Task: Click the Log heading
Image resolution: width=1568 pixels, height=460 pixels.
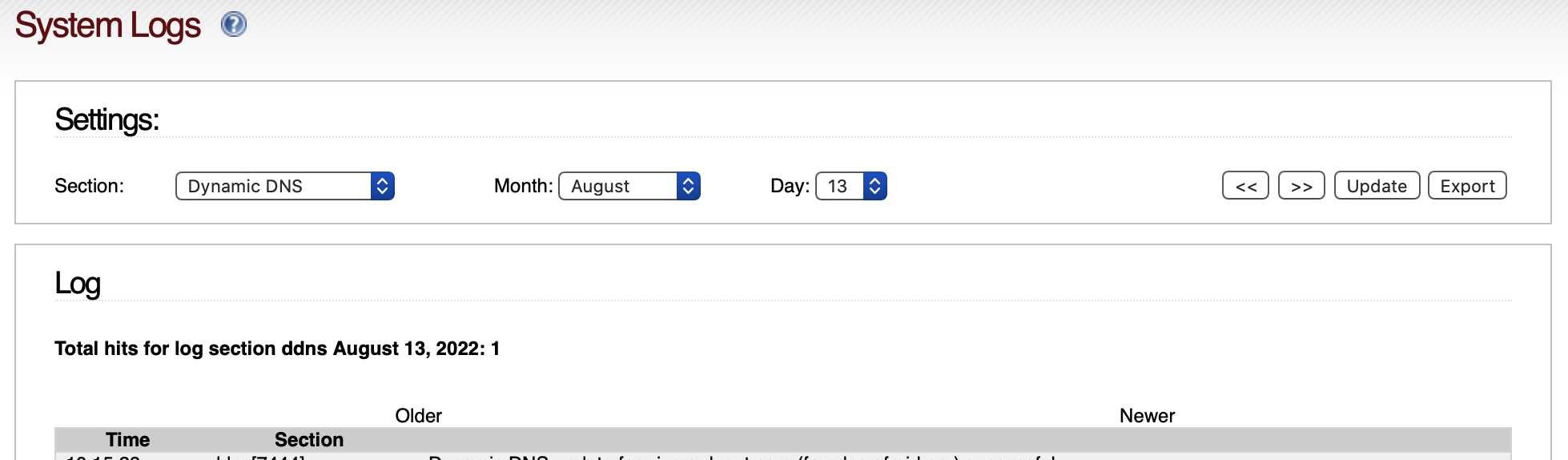Action: click(x=78, y=284)
